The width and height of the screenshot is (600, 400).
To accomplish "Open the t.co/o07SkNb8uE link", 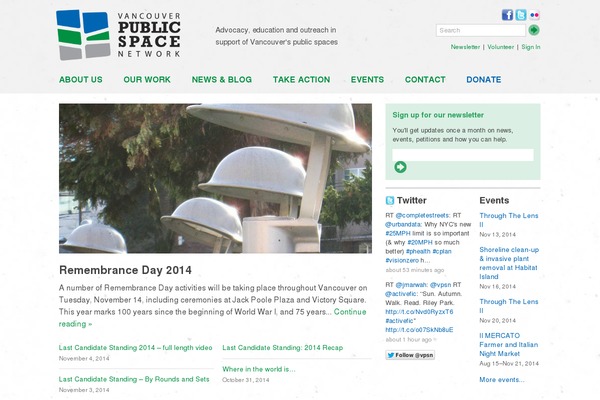I will pos(419,330).
